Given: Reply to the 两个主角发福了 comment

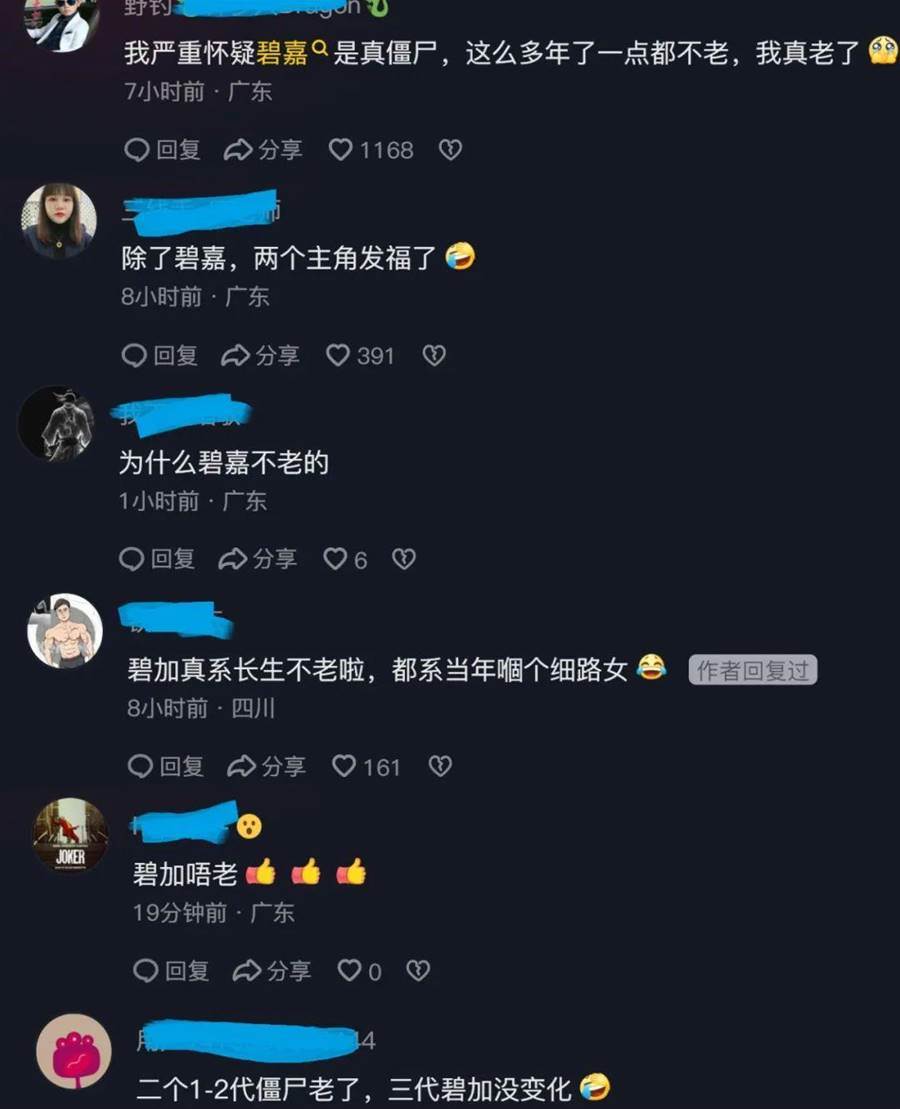Looking at the screenshot, I should pos(160,355).
